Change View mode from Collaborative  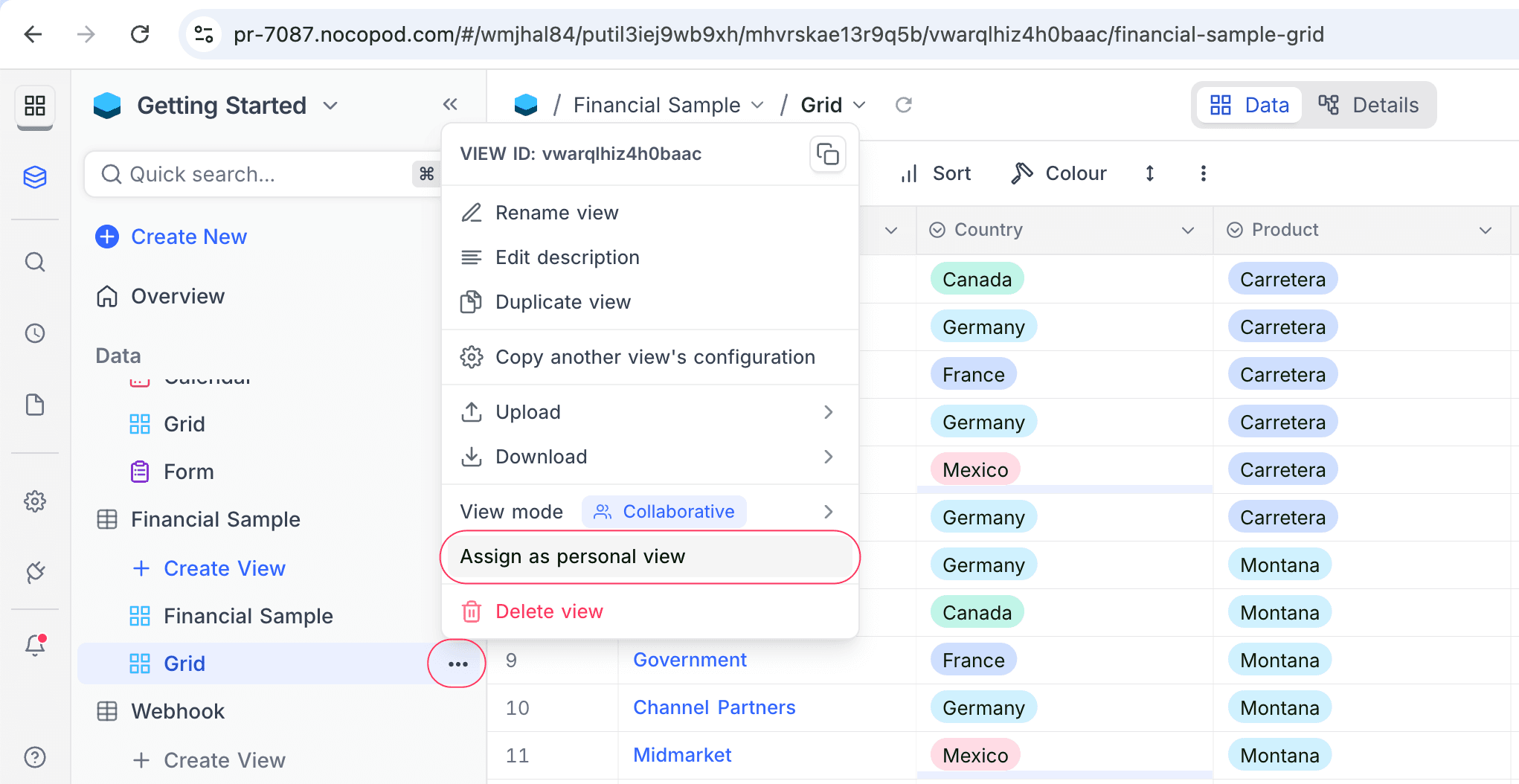click(x=664, y=512)
